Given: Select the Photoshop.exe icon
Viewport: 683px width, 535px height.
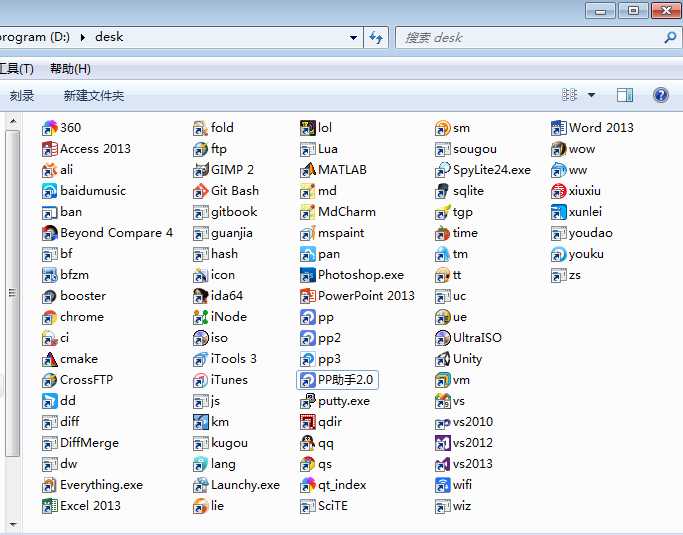Looking at the screenshot, I should [x=308, y=275].
